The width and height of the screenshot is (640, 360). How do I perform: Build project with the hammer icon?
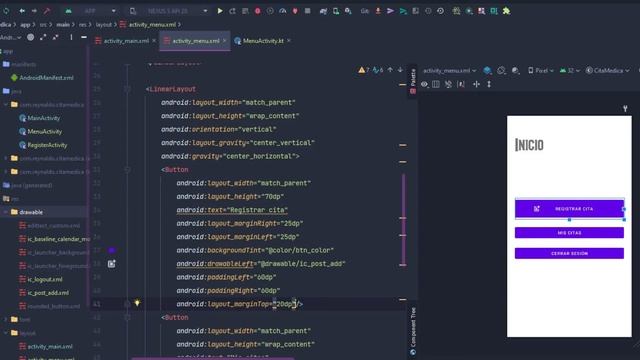click(x=47, y=11)
